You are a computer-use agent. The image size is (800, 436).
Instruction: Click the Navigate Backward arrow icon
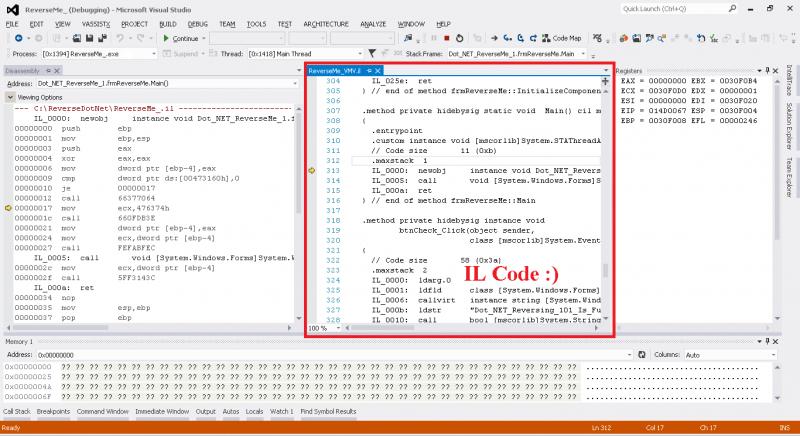[18, 38]
